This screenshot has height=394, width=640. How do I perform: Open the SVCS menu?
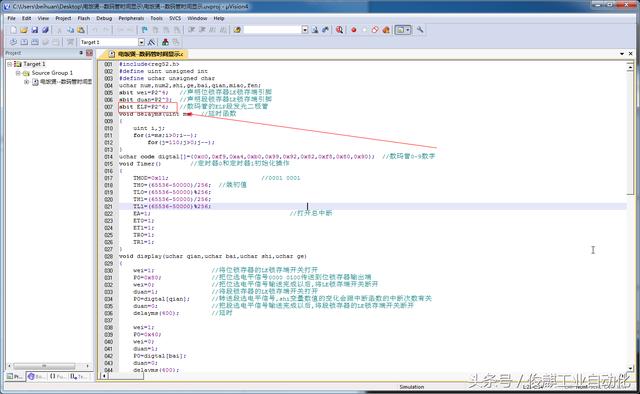click(175, 18)
